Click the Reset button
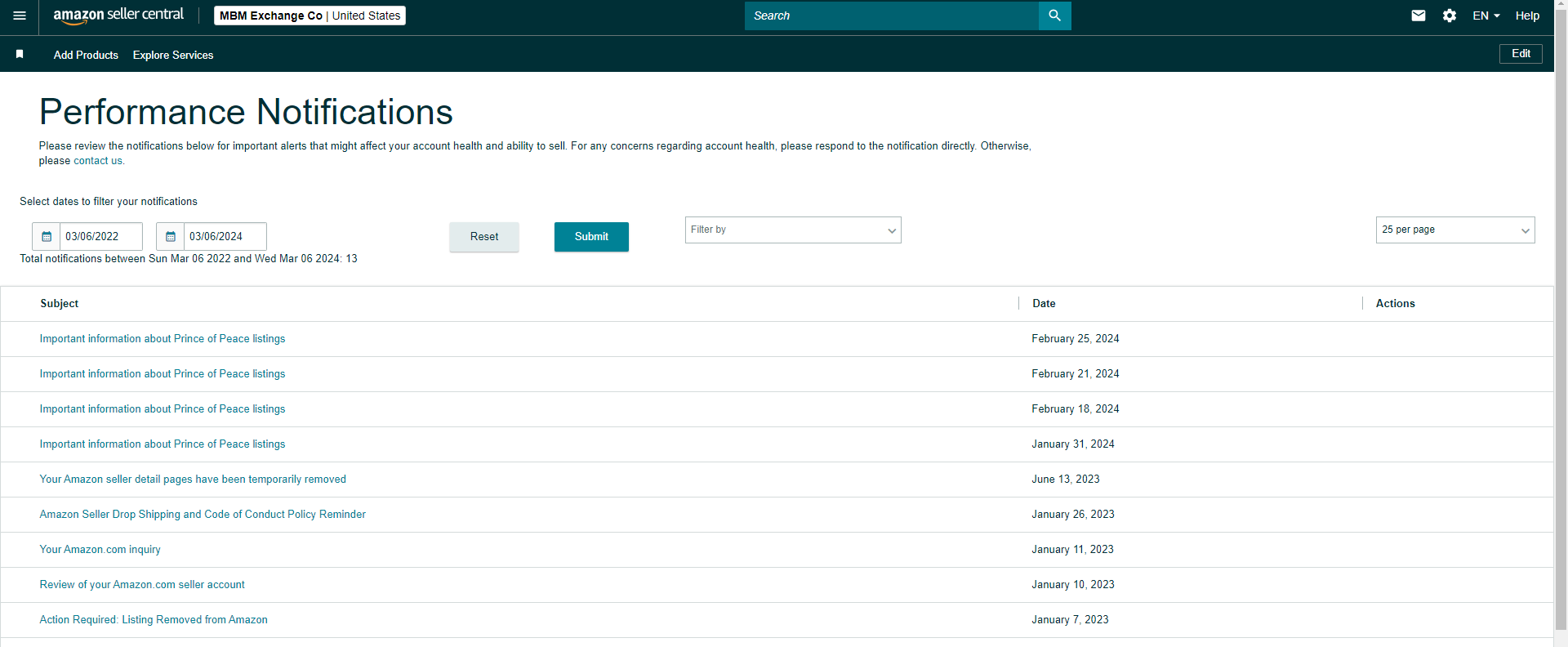This screenshot has width=1568, height=647. [x=484, y=237]
